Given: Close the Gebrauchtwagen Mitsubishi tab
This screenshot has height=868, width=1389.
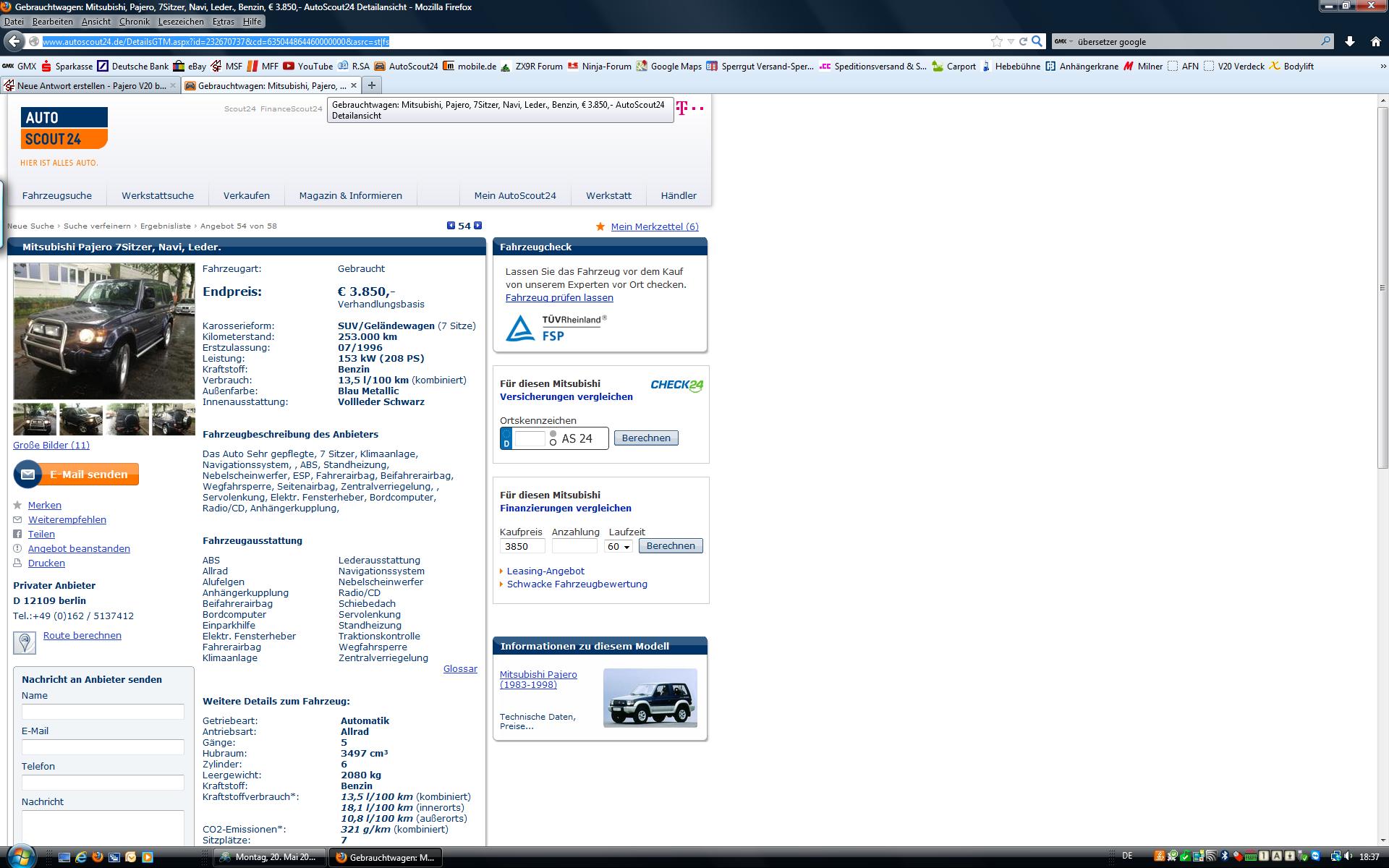Looking at the screenshot, I should click(353, 85).
